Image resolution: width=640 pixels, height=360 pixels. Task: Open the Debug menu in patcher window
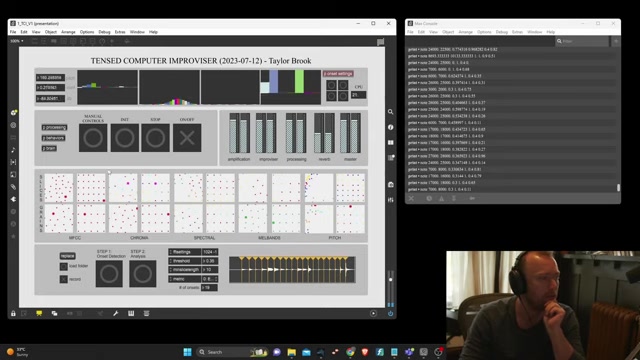(104, 32)
